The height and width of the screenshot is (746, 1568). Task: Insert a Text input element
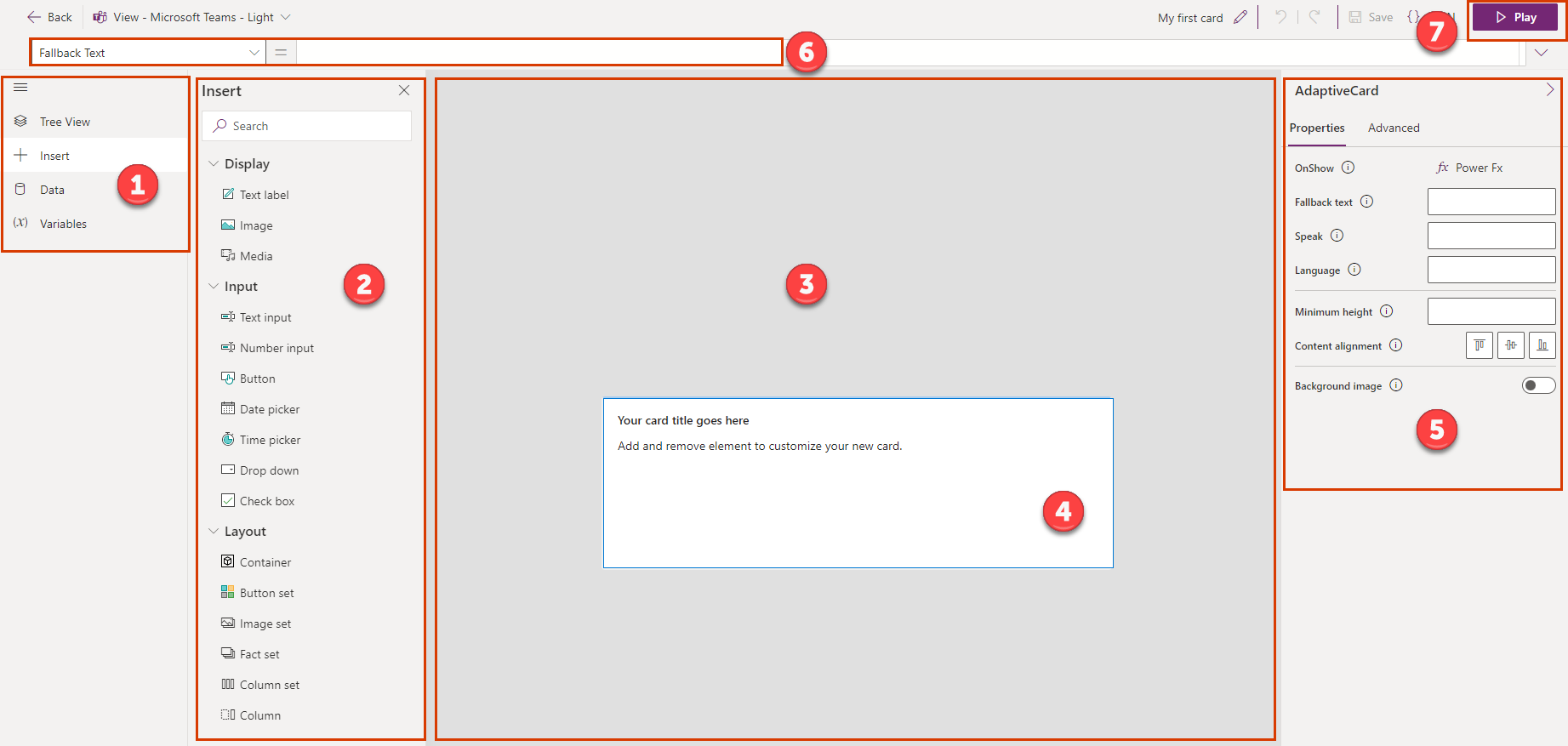pos(257,317)
